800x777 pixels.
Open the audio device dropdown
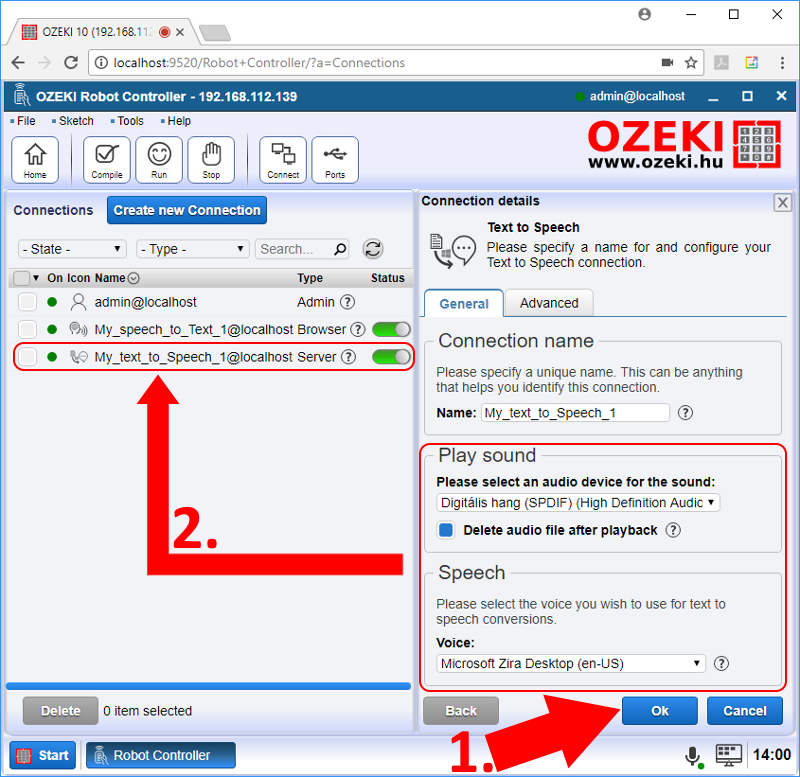[578, 503]
